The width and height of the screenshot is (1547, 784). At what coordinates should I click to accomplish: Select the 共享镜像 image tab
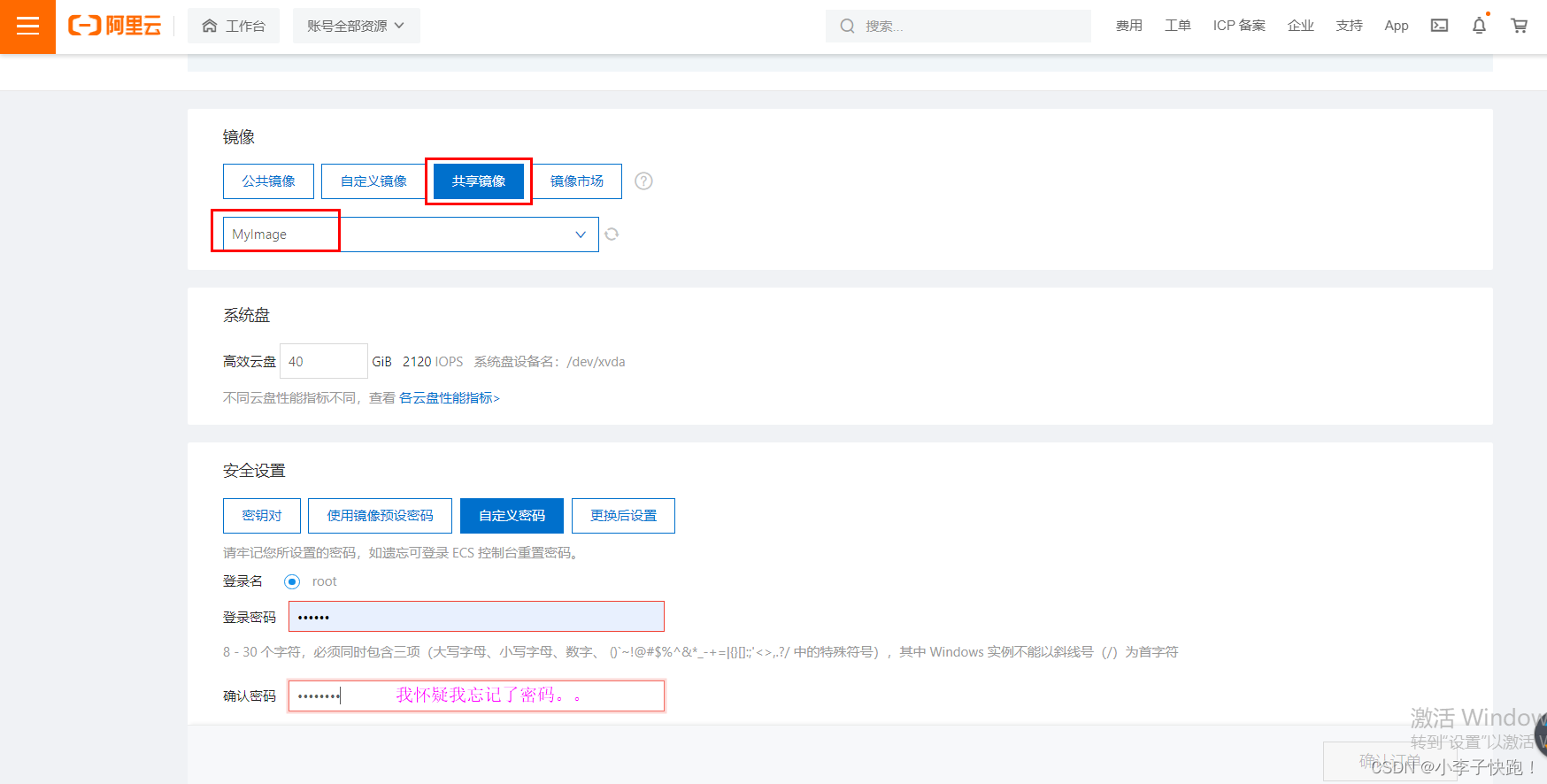479,181
